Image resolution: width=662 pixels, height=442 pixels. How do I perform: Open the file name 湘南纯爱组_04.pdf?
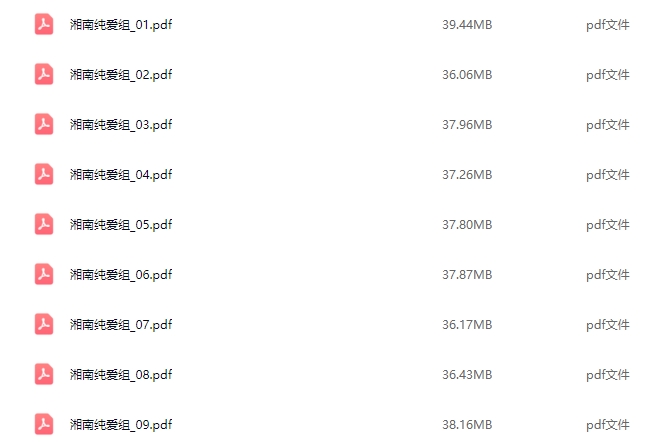tap(121, 175)
